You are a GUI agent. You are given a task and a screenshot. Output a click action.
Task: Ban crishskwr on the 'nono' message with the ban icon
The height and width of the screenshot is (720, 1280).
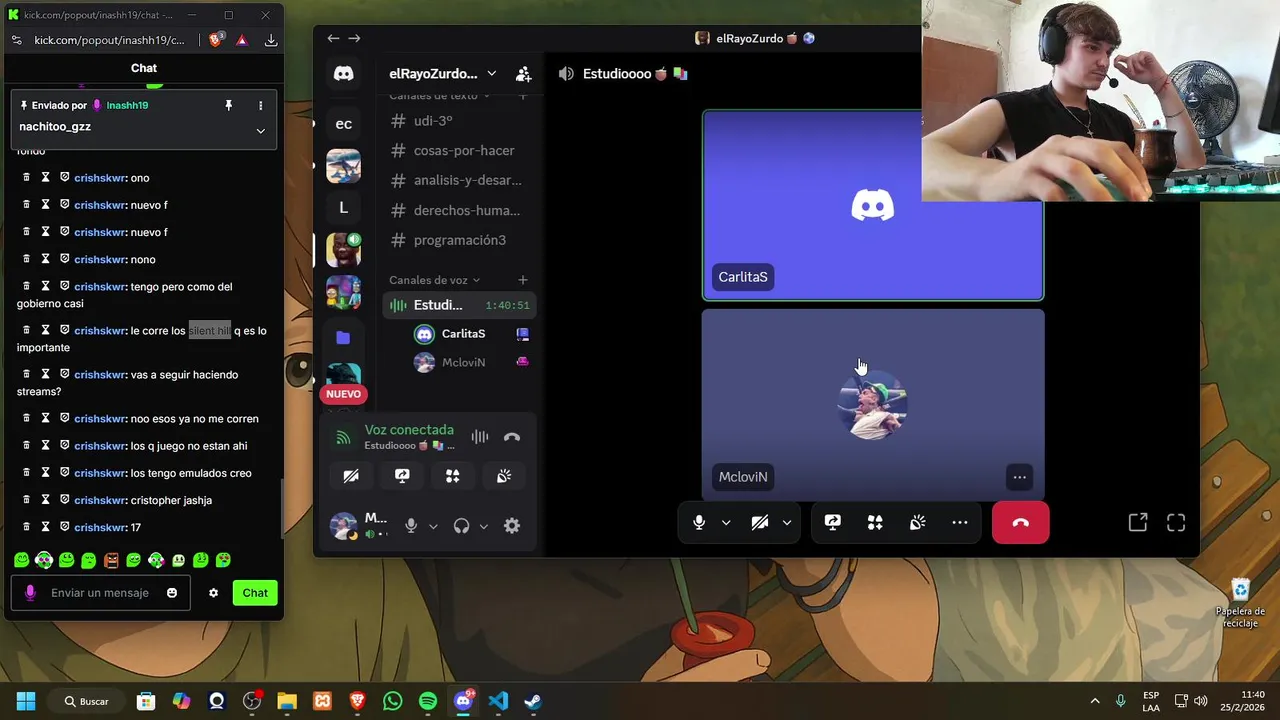[x=64, y=259]
